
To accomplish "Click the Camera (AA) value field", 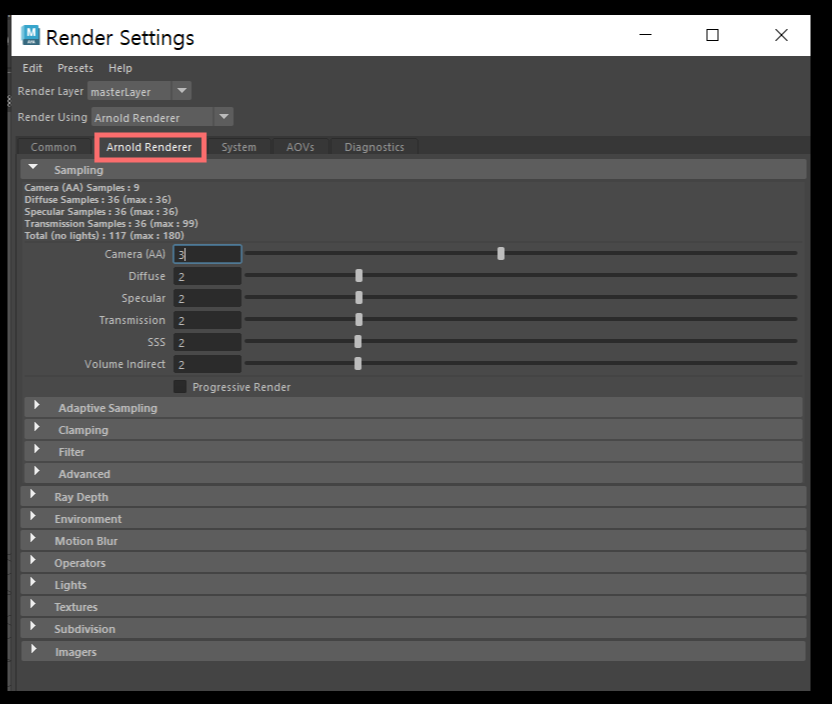I will 207,254.
